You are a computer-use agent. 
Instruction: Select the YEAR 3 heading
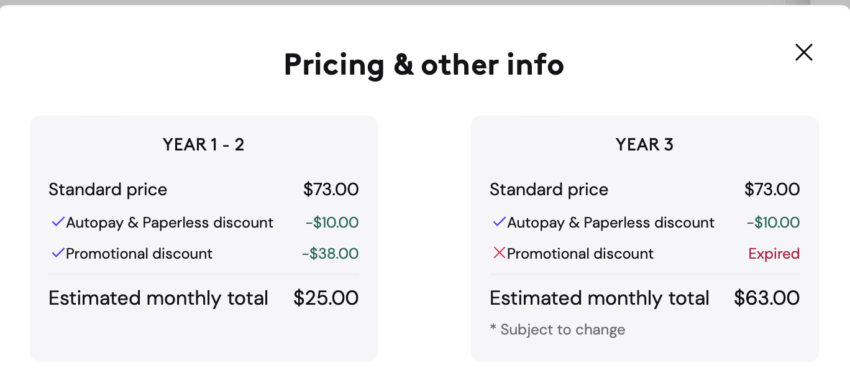pyautogui.click(x=645, y=145)
